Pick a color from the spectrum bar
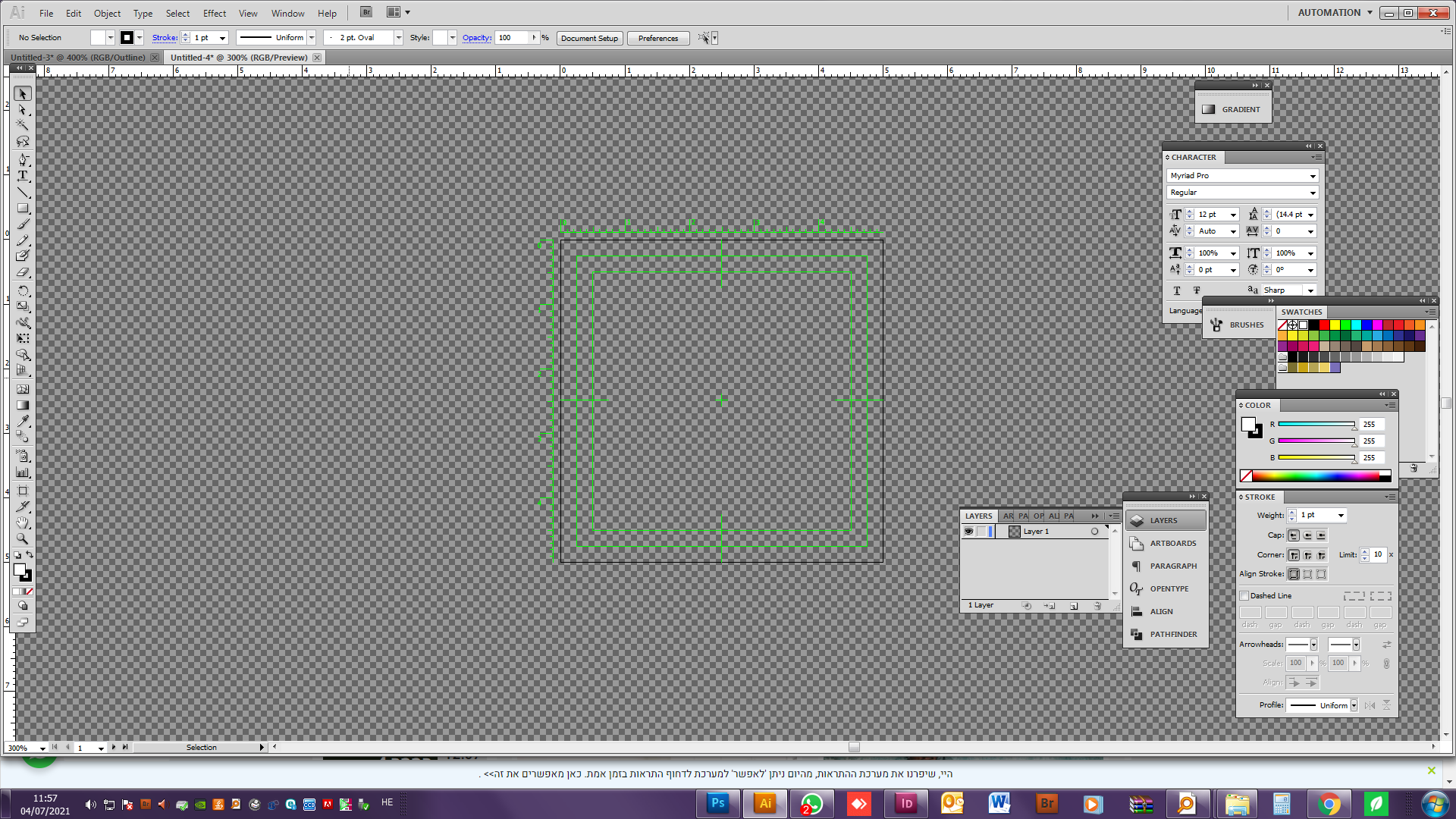Viewport: 1456px width, 819px height. pos(1316,475)
